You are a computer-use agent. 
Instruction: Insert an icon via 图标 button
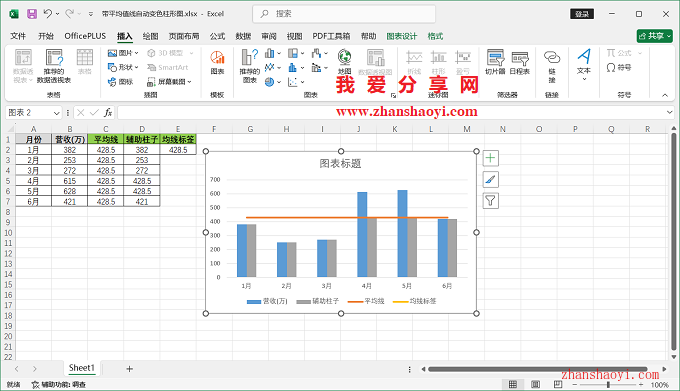click(121, 81)
